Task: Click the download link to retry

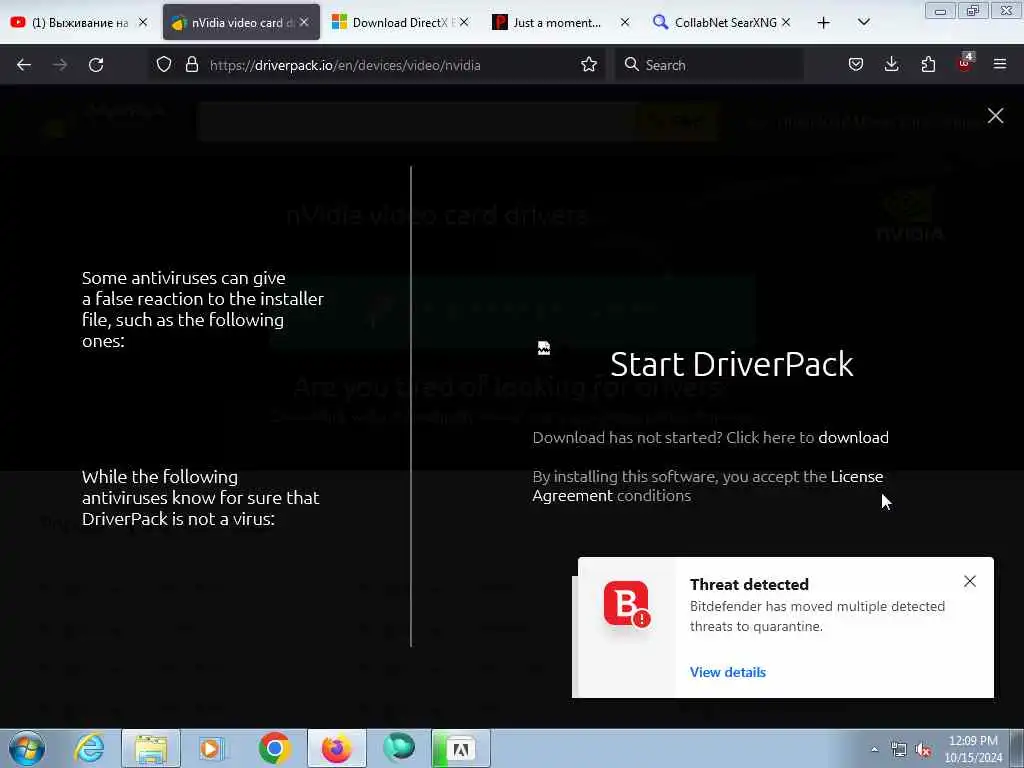Action: (x=853, y=438)
